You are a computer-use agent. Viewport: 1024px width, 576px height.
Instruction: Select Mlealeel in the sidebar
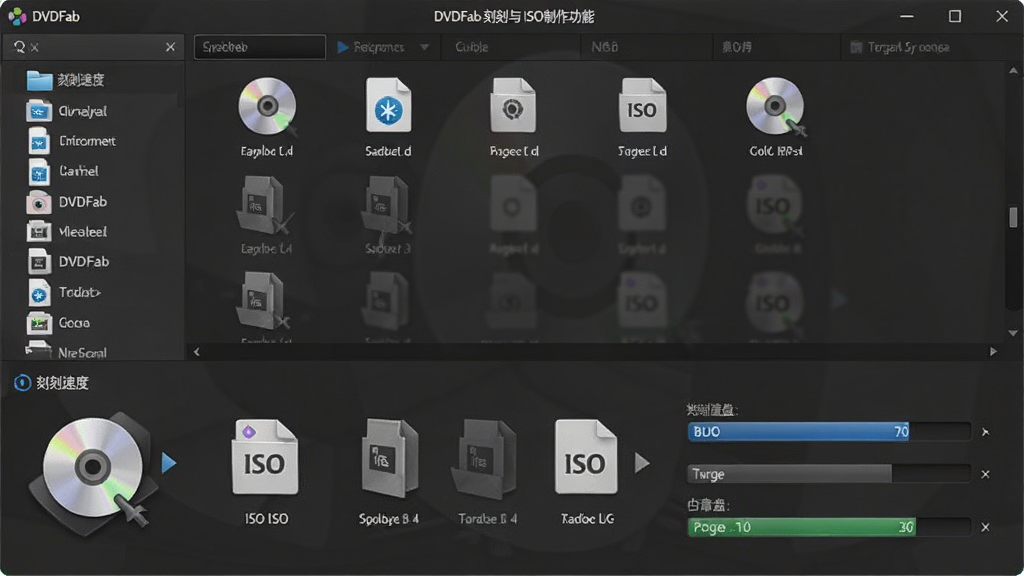[67, 232]
